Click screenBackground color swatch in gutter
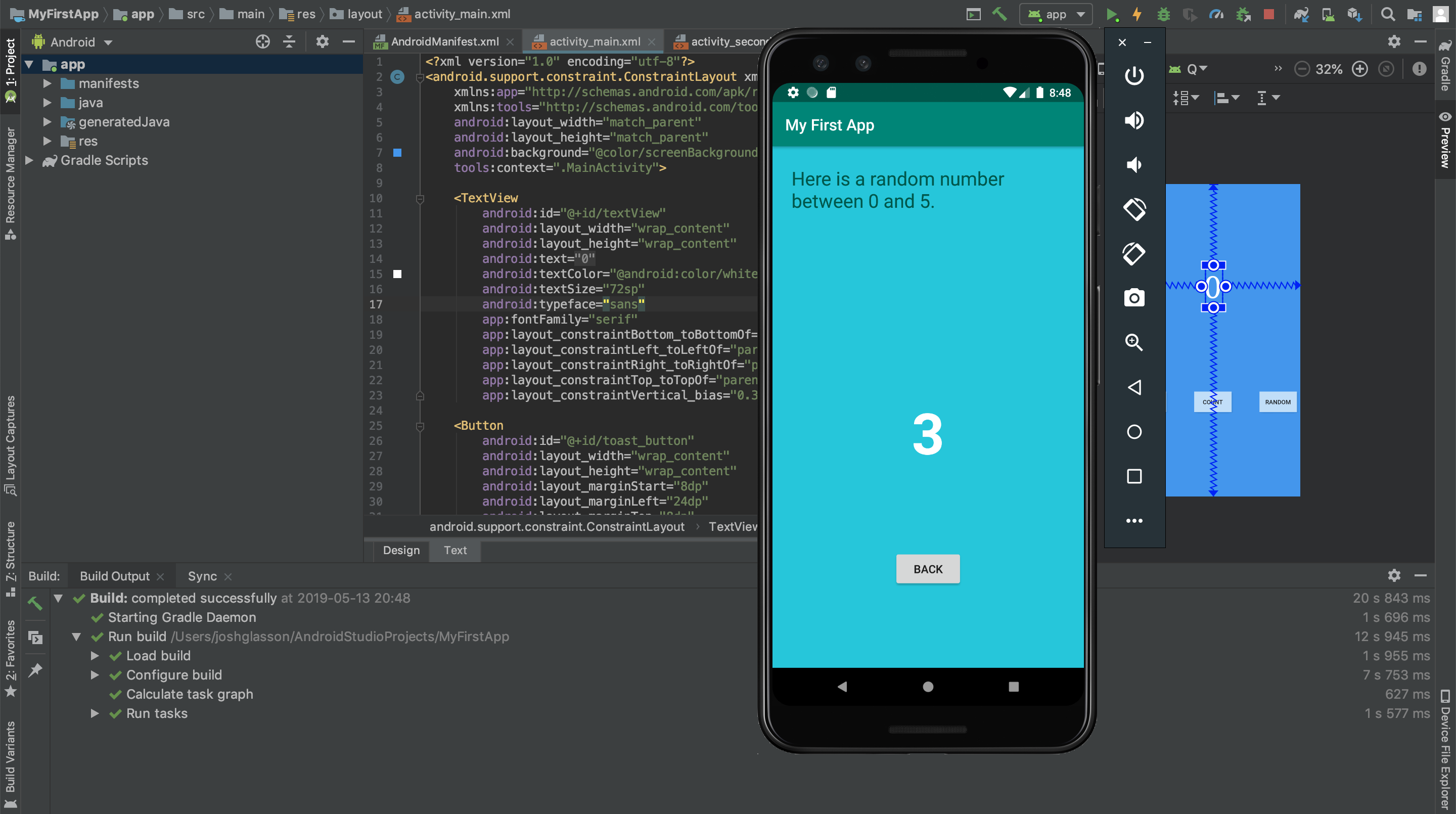Screen dimensions: 1456x814 [x=397, y=153]
